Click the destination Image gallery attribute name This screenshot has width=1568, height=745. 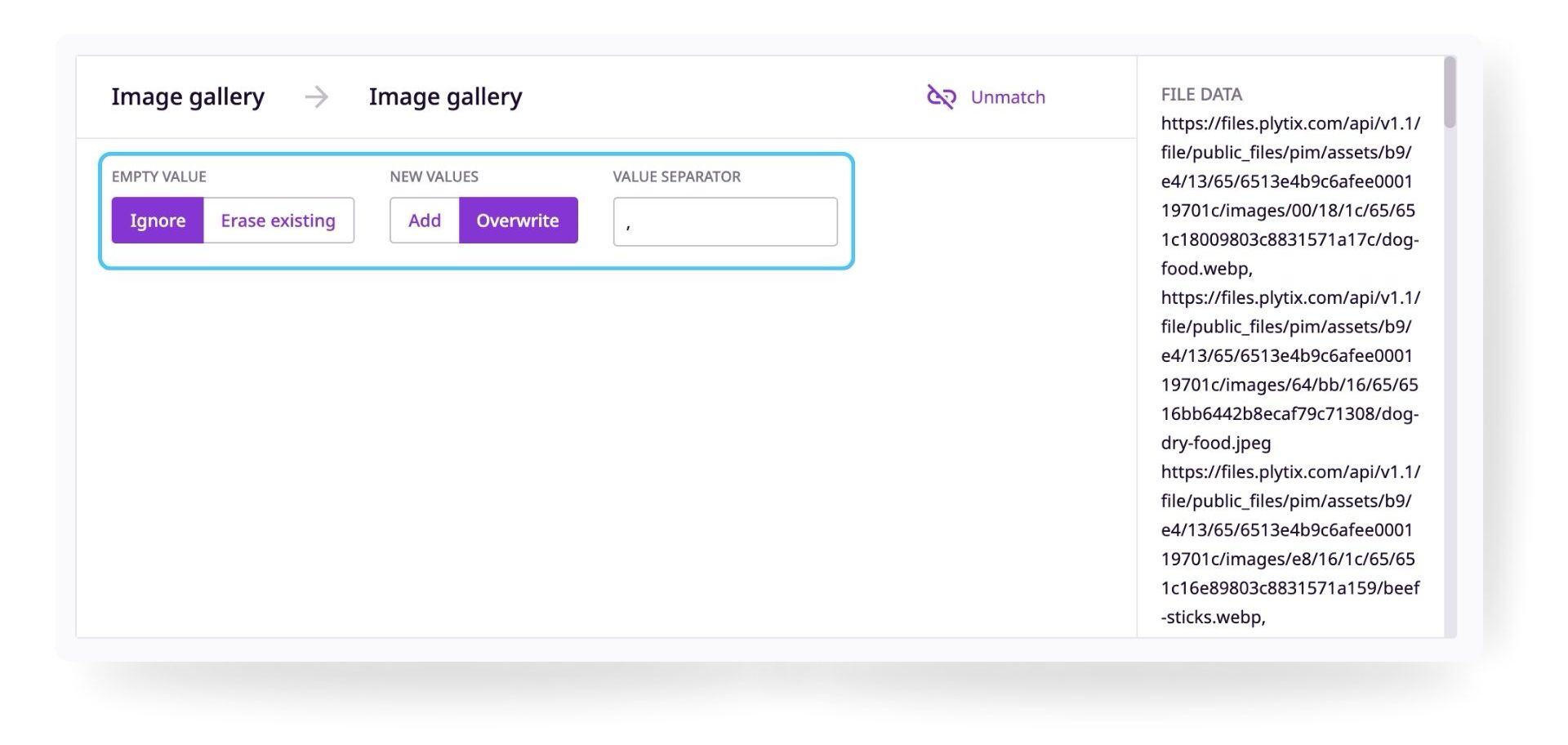[445, 97]
